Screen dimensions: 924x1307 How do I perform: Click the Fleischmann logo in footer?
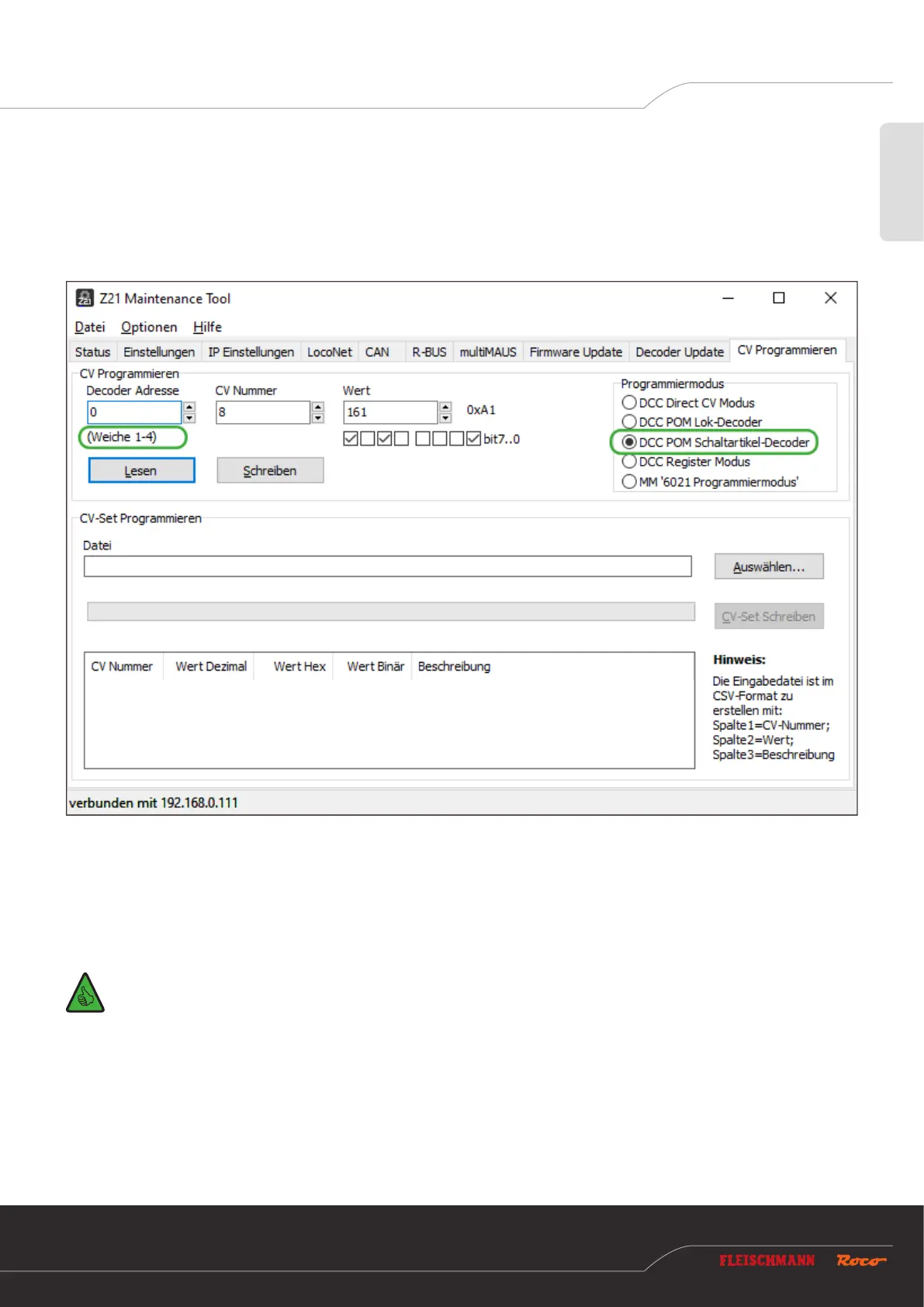pos(767,1260)
